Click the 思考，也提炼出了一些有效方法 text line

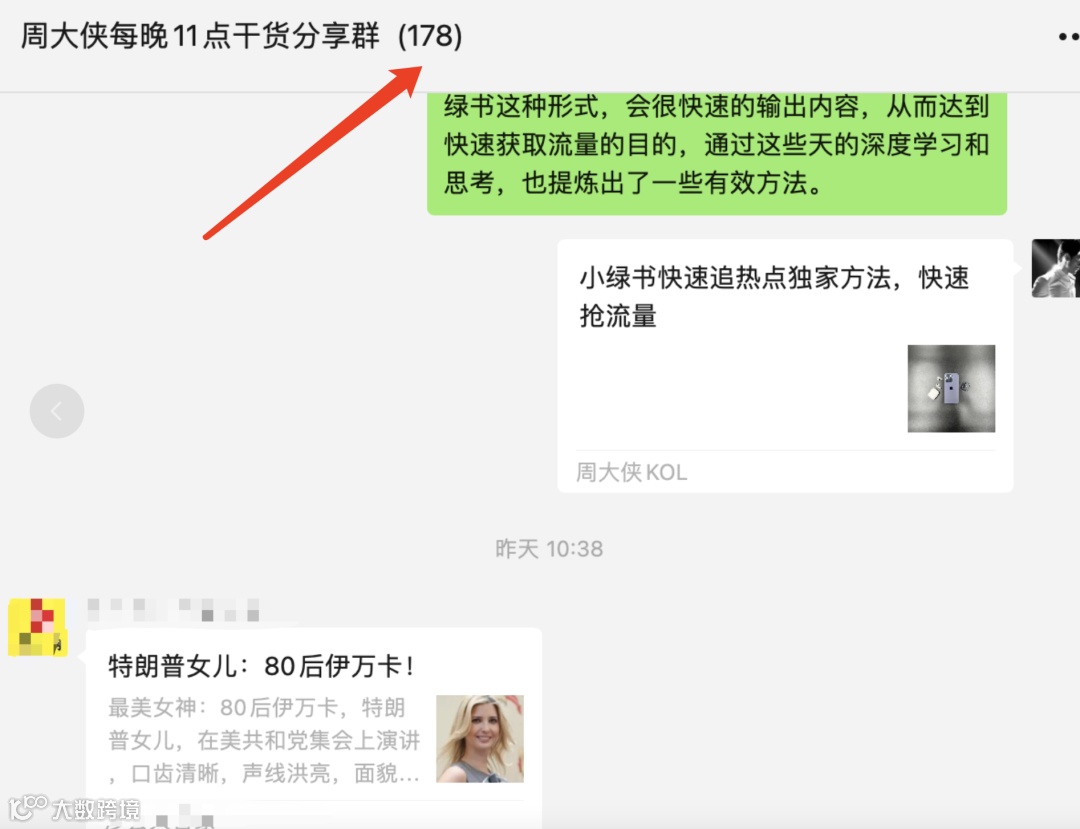coord(632,183)
